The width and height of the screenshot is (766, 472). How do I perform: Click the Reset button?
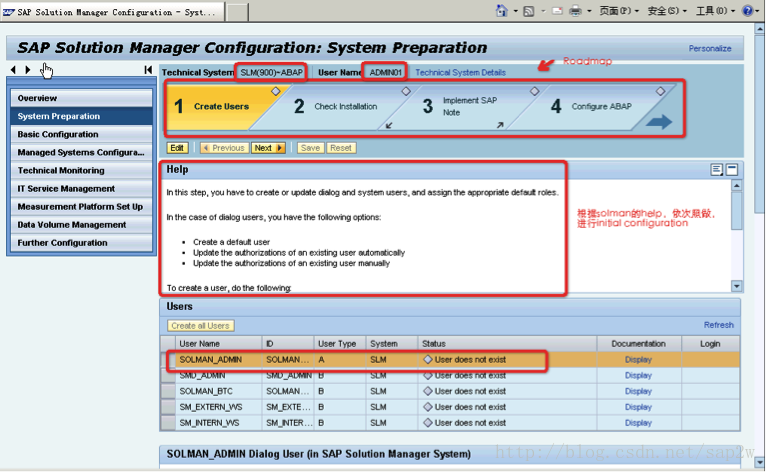(x=340, y=148)
